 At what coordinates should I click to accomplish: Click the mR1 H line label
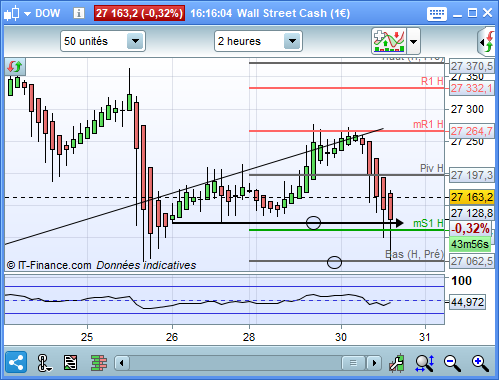point(428,124)
